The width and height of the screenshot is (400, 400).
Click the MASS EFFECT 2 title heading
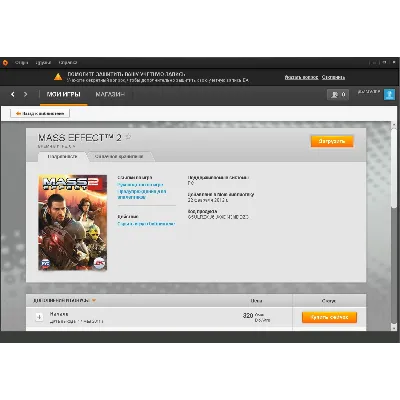pyautogui.click(x=80, y=138)
